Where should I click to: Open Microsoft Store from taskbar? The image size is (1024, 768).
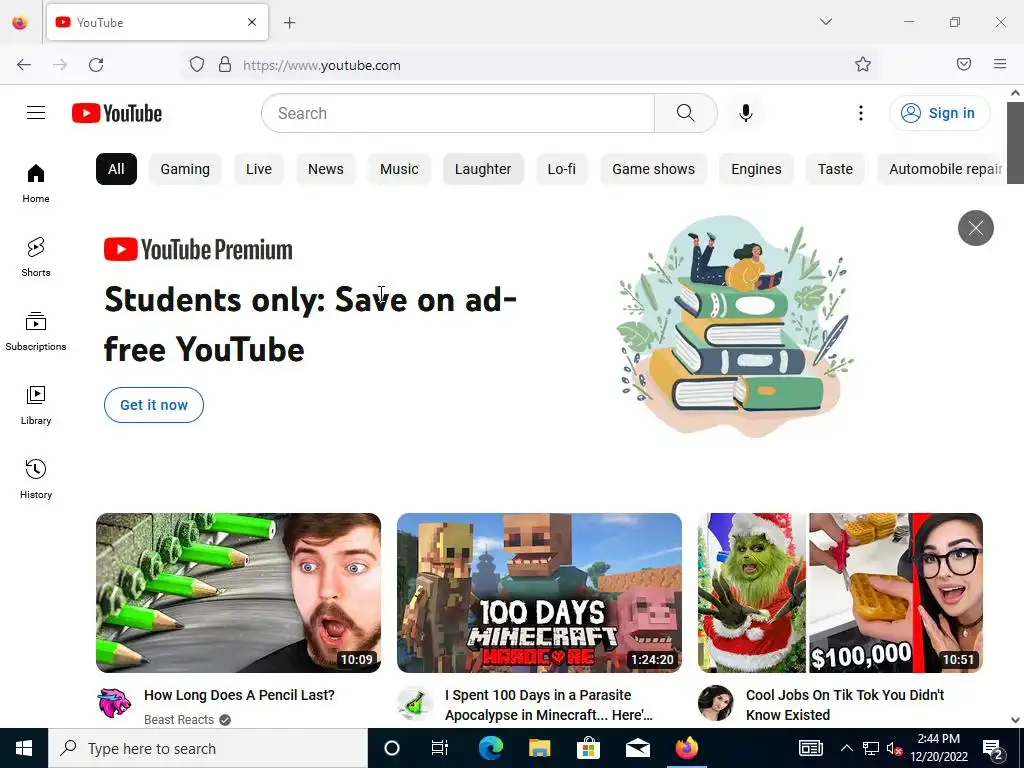click(588, 748)
